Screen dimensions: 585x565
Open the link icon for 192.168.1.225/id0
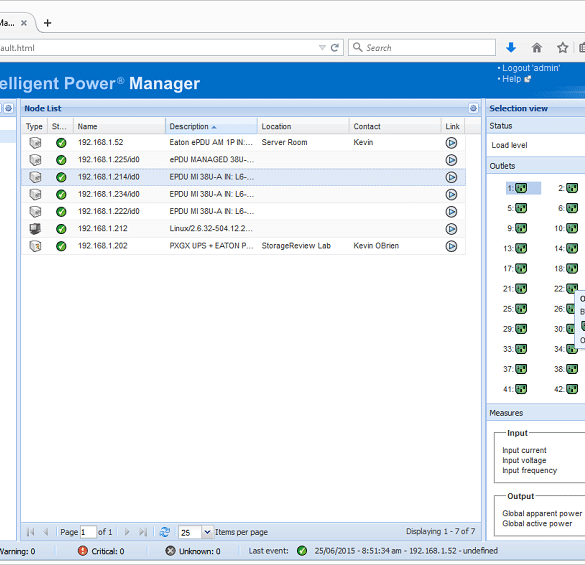(x=451, y=160)
